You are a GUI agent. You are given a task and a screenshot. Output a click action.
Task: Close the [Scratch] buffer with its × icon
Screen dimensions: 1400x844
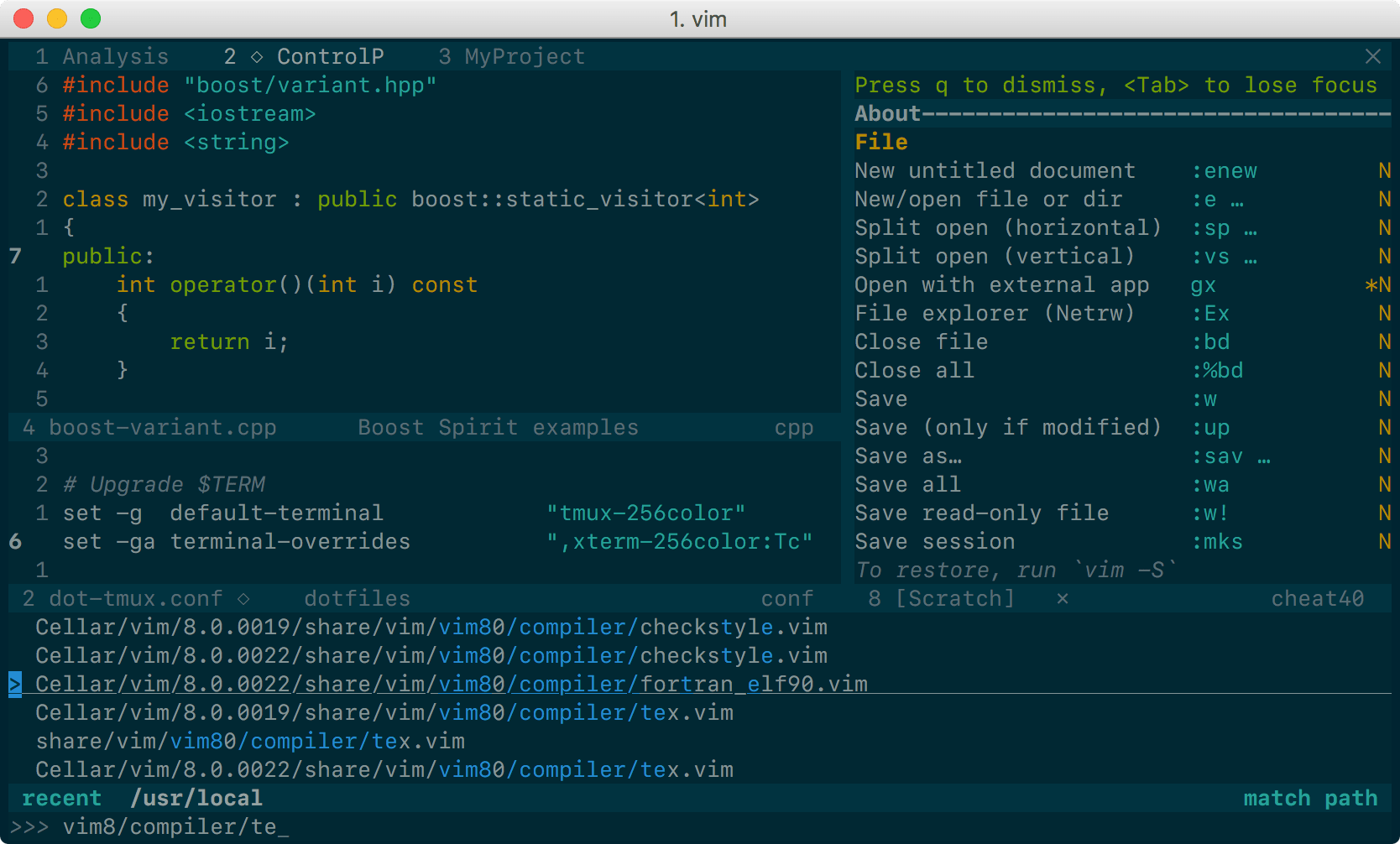click(x=1063, y=598)
